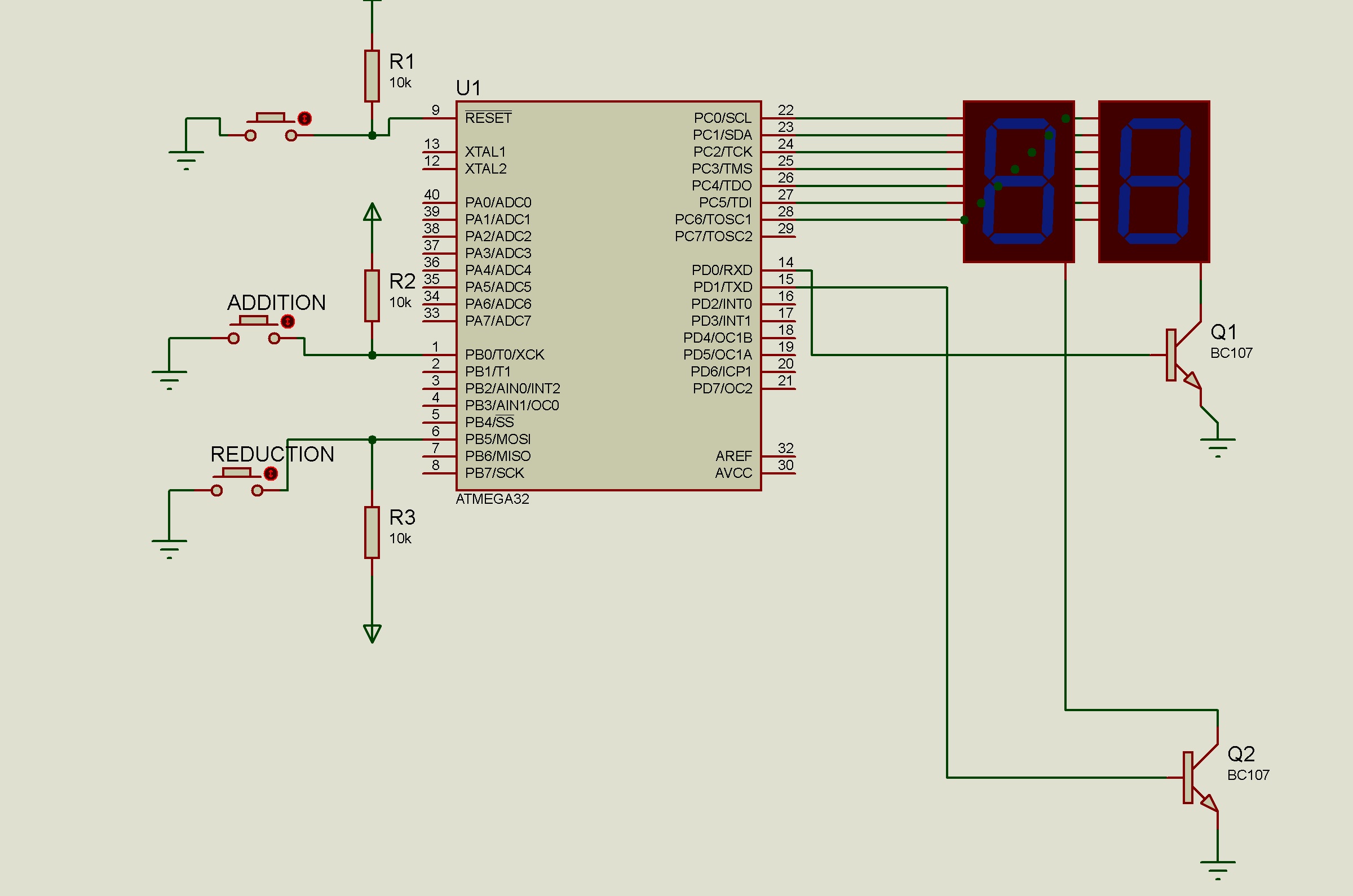The width and height of the screenshot is (1353, 896).
Task: Click ground symbol of RESET button
Action: pyautogui.click(x=187, y=160)
